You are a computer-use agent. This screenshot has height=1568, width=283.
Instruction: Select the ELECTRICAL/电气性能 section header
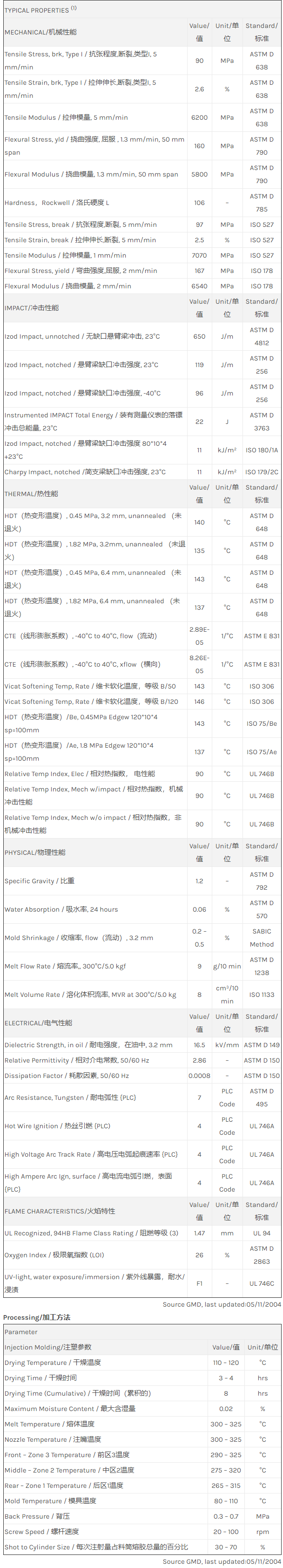[38, 1023]
